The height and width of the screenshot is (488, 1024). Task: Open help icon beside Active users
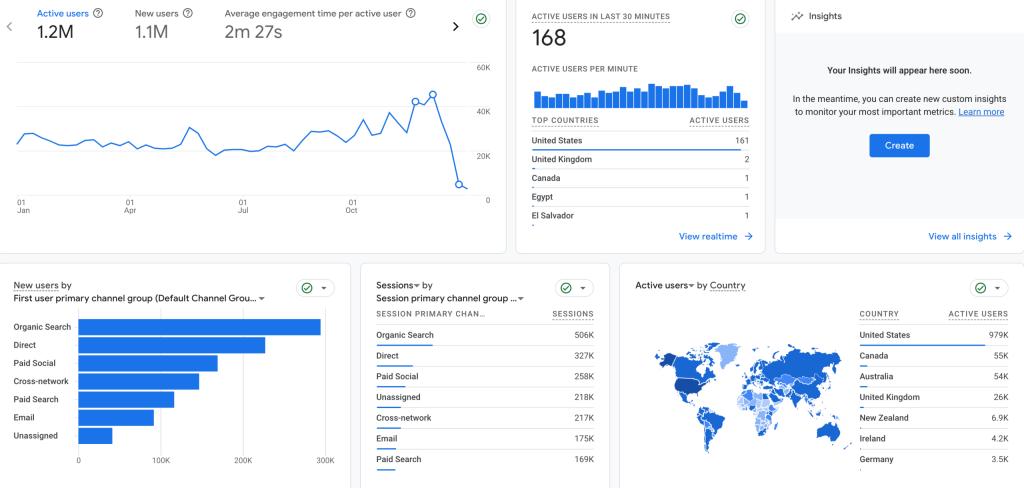click(98, 13)
